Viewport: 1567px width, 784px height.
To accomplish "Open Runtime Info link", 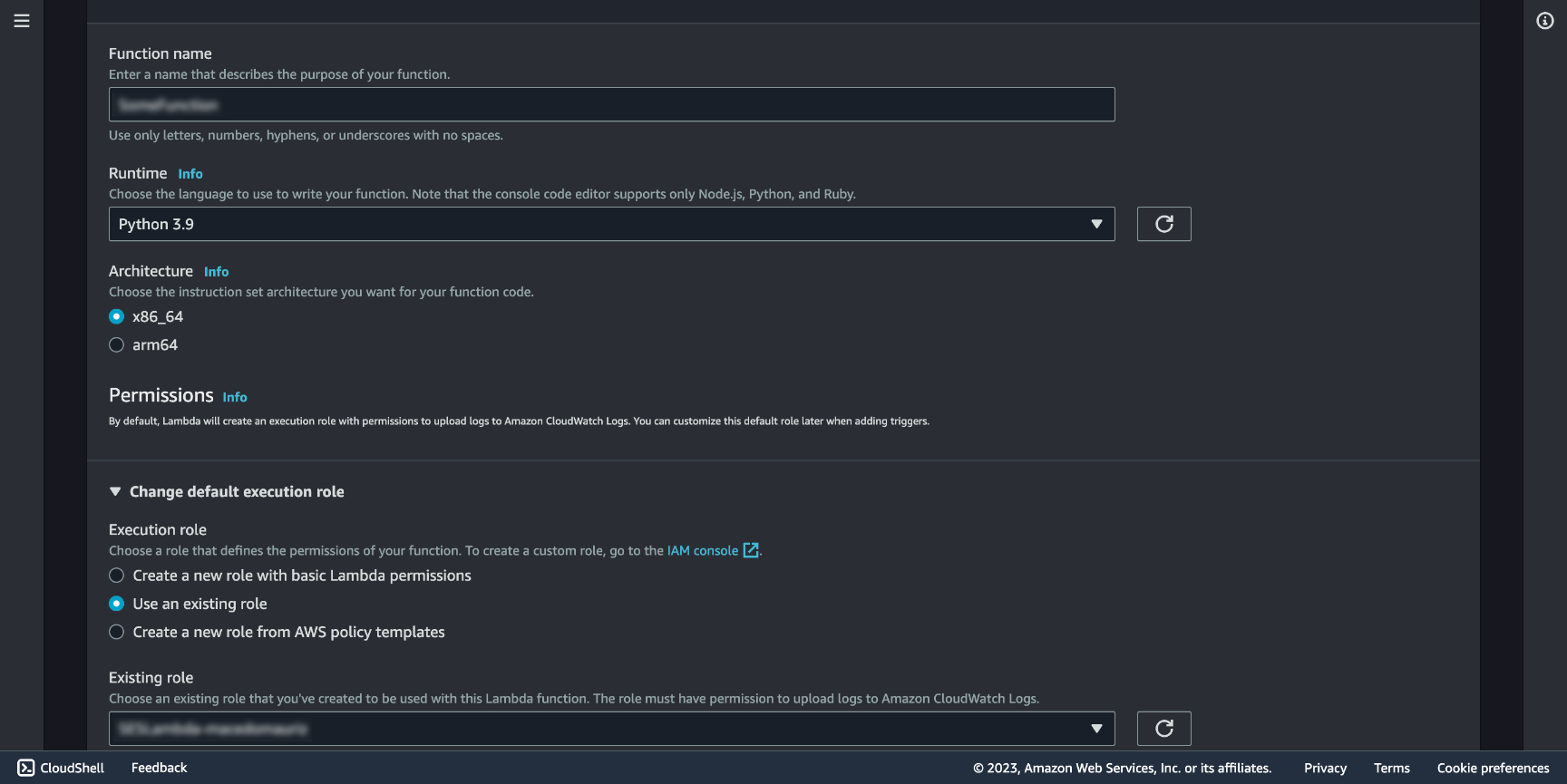I will (x=190, y=174).
